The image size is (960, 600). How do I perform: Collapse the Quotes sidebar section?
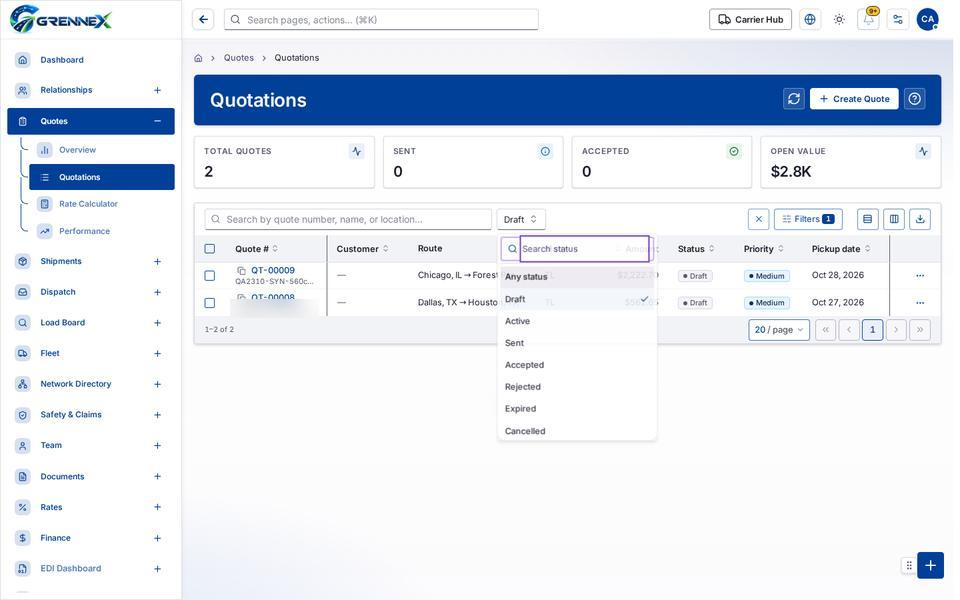tap(159, 122)
